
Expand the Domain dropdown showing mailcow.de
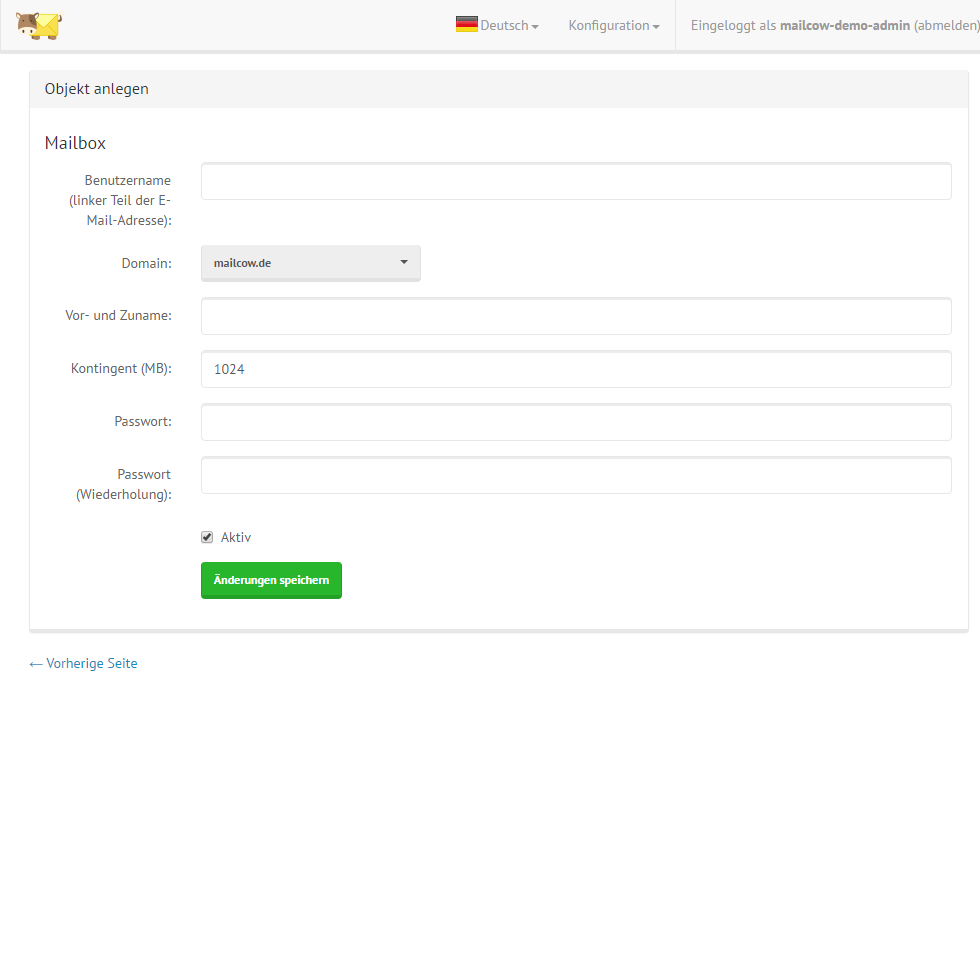310,263
